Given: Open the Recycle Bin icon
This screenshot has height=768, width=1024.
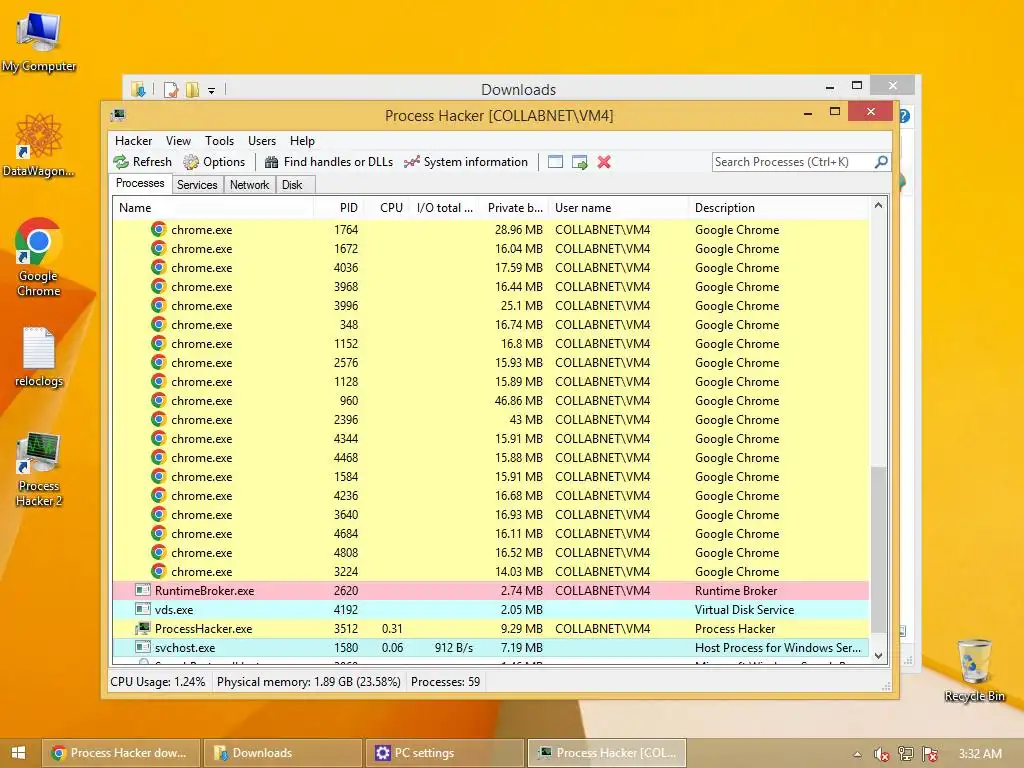Looking at the screenshot, I should coord(974,670).
